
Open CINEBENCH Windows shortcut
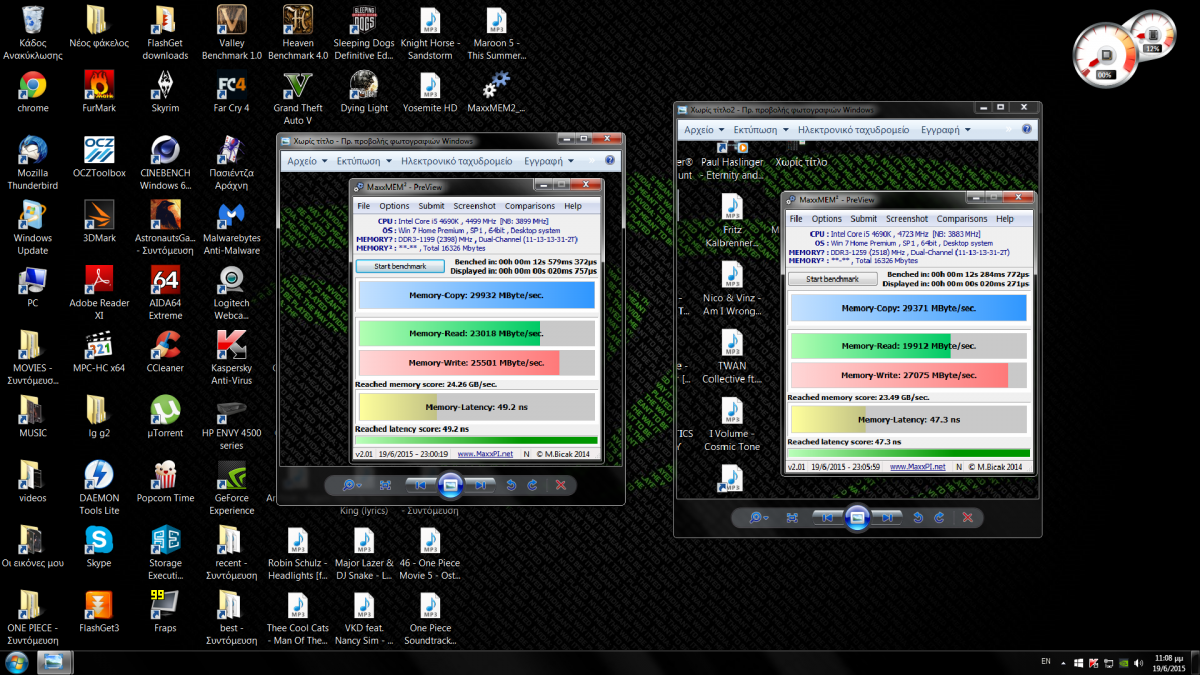165,163
